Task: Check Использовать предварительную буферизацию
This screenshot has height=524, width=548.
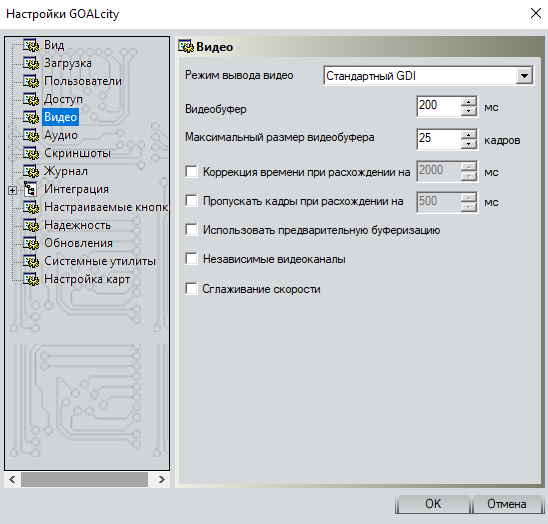Action: click(x=192, y=230)
